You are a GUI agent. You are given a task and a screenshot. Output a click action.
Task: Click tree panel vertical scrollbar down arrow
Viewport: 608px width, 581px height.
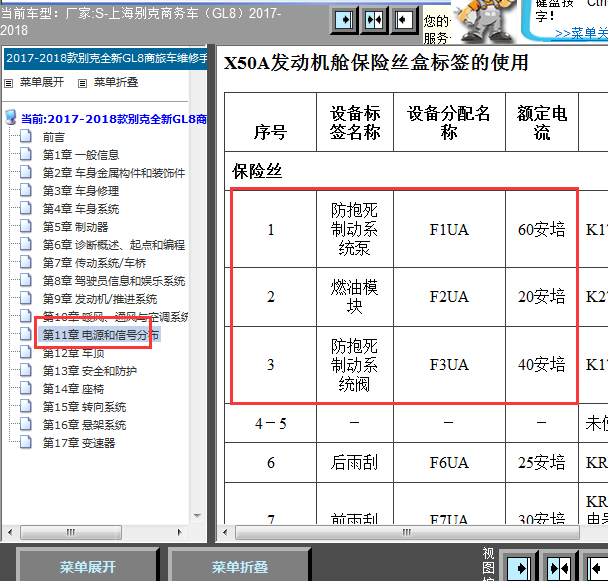[197, 516]
